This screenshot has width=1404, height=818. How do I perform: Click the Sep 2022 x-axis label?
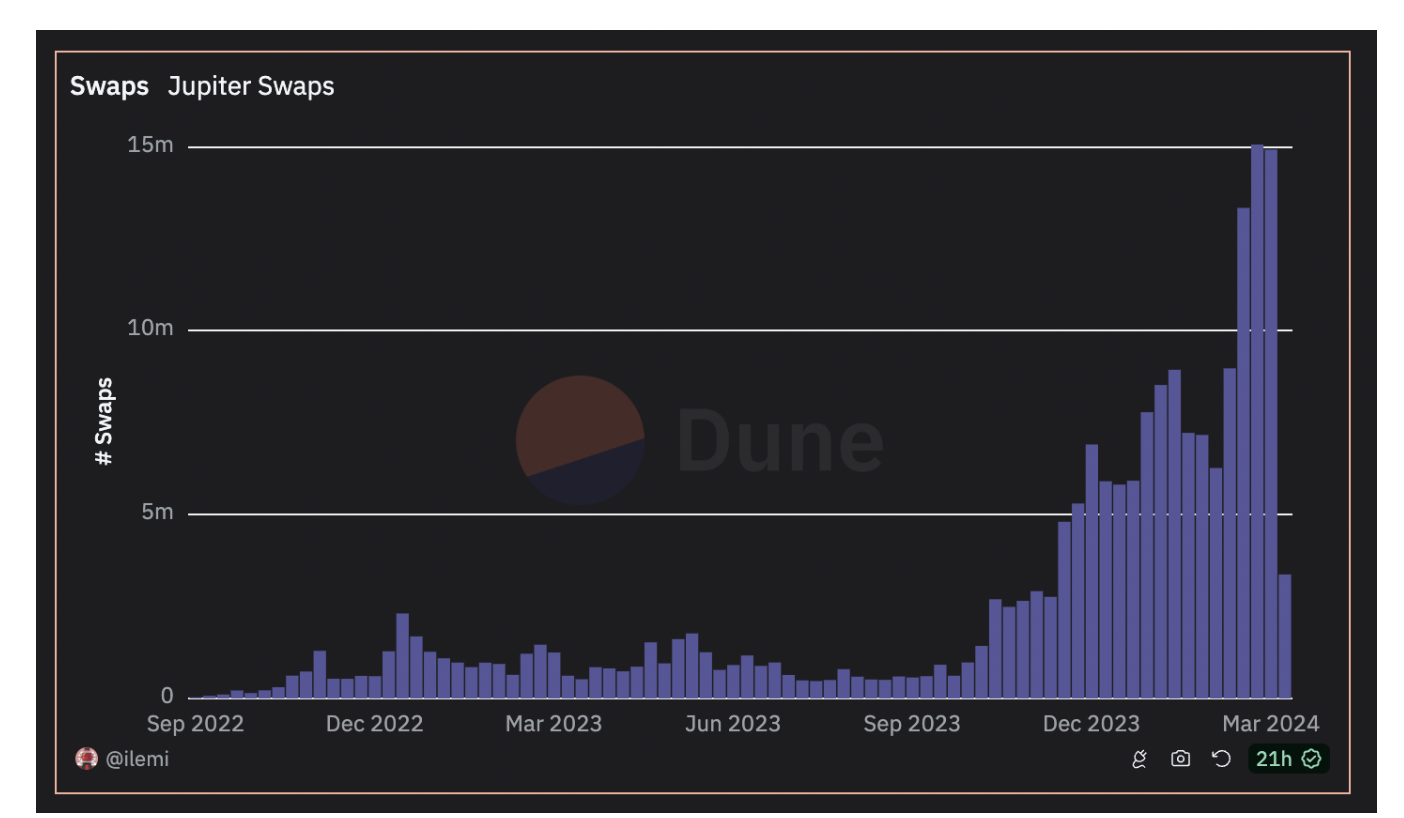pyautogui.click(x=196, y=724)
